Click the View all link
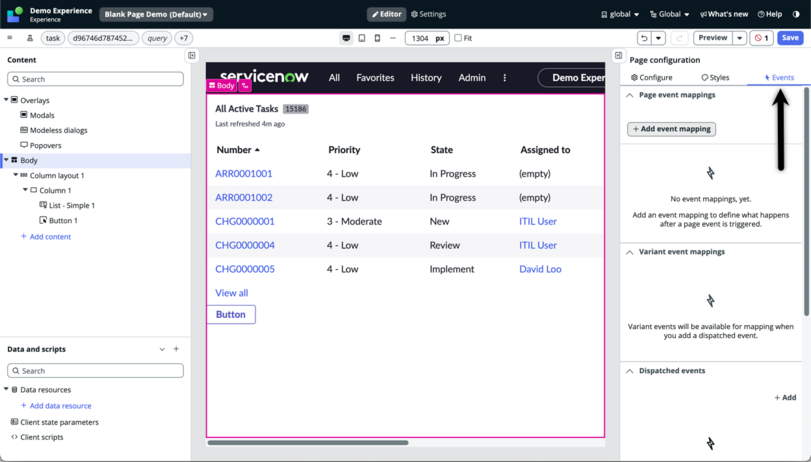The image size is (811, 462). pyautogui.click(x=232, y=293)
